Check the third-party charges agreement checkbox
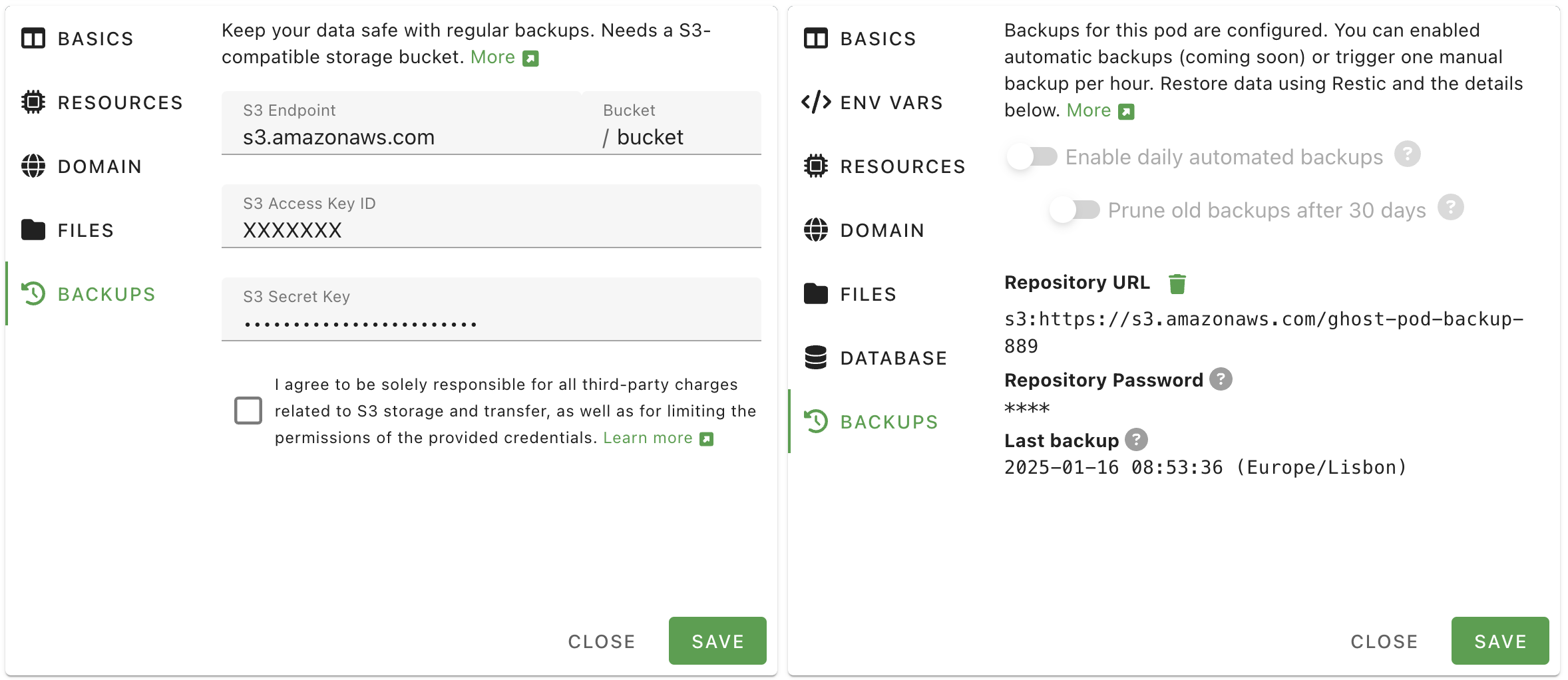 (x=248, y=411)
